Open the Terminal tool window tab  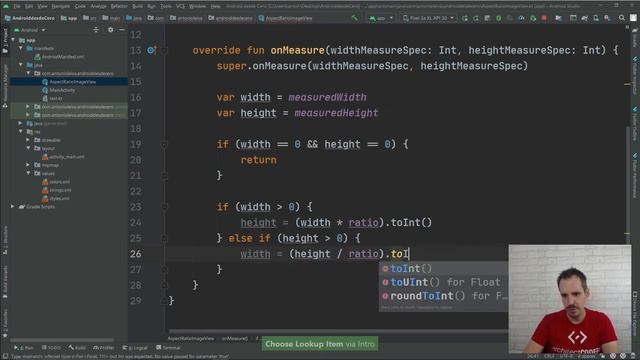[x=168, y=348]
